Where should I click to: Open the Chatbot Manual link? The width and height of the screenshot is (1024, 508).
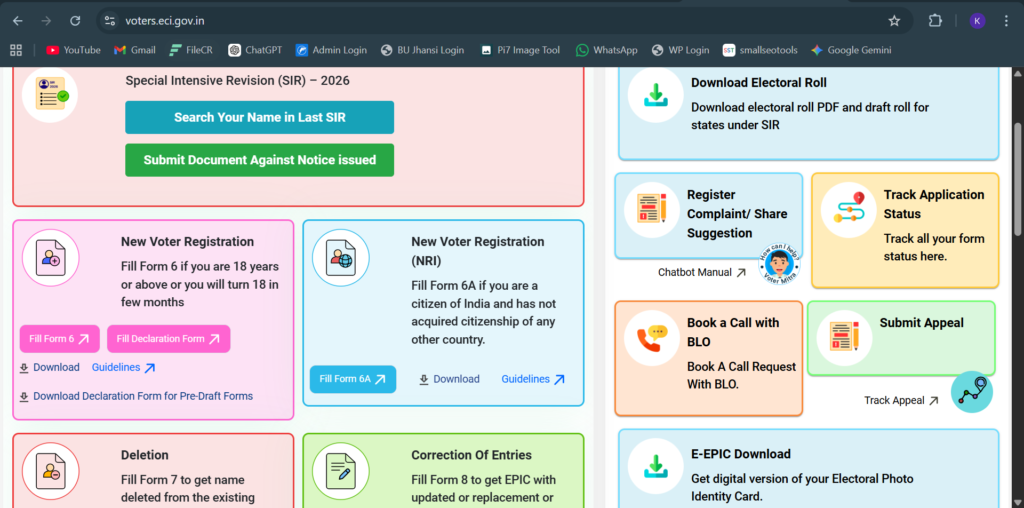tap(701, 272)
